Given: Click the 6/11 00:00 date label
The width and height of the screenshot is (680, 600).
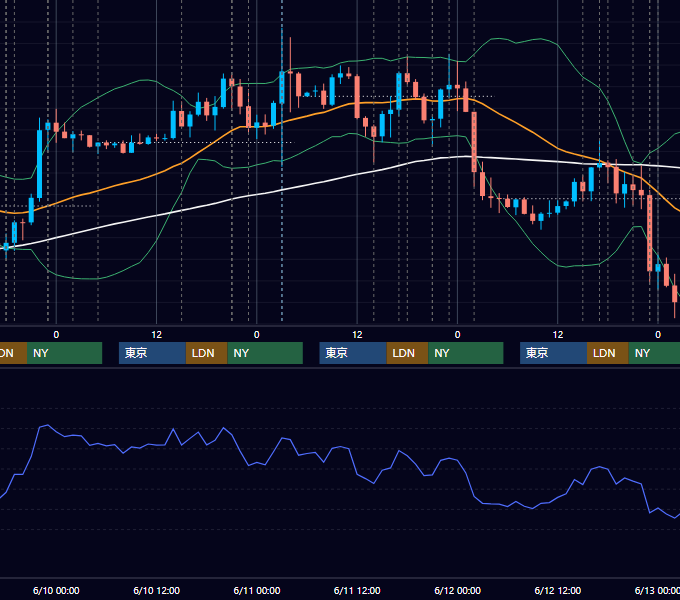Looking at the screenshot, I should (x=257, y=590).
